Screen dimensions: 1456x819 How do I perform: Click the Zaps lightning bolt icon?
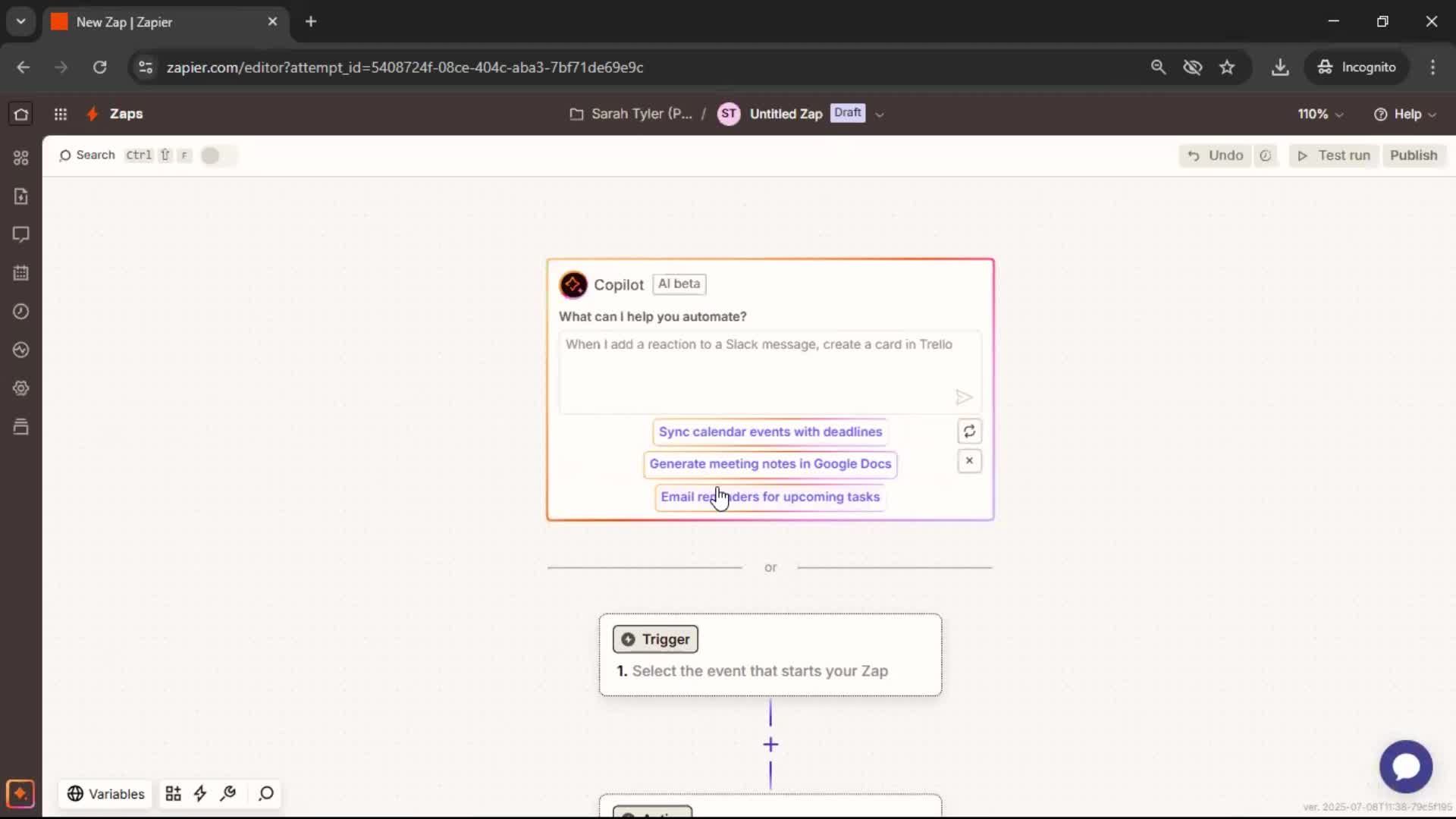[x=93, y=114]
